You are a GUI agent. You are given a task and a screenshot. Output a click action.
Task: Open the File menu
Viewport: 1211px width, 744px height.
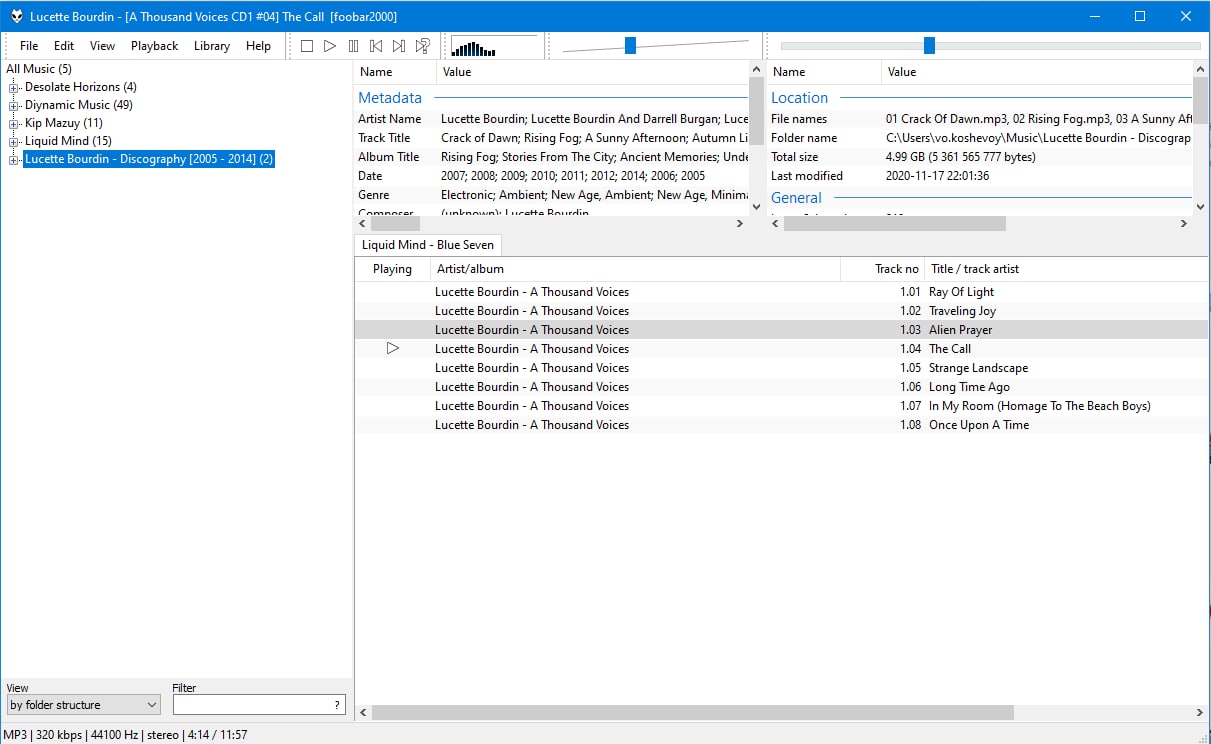(x=29, y=46)
